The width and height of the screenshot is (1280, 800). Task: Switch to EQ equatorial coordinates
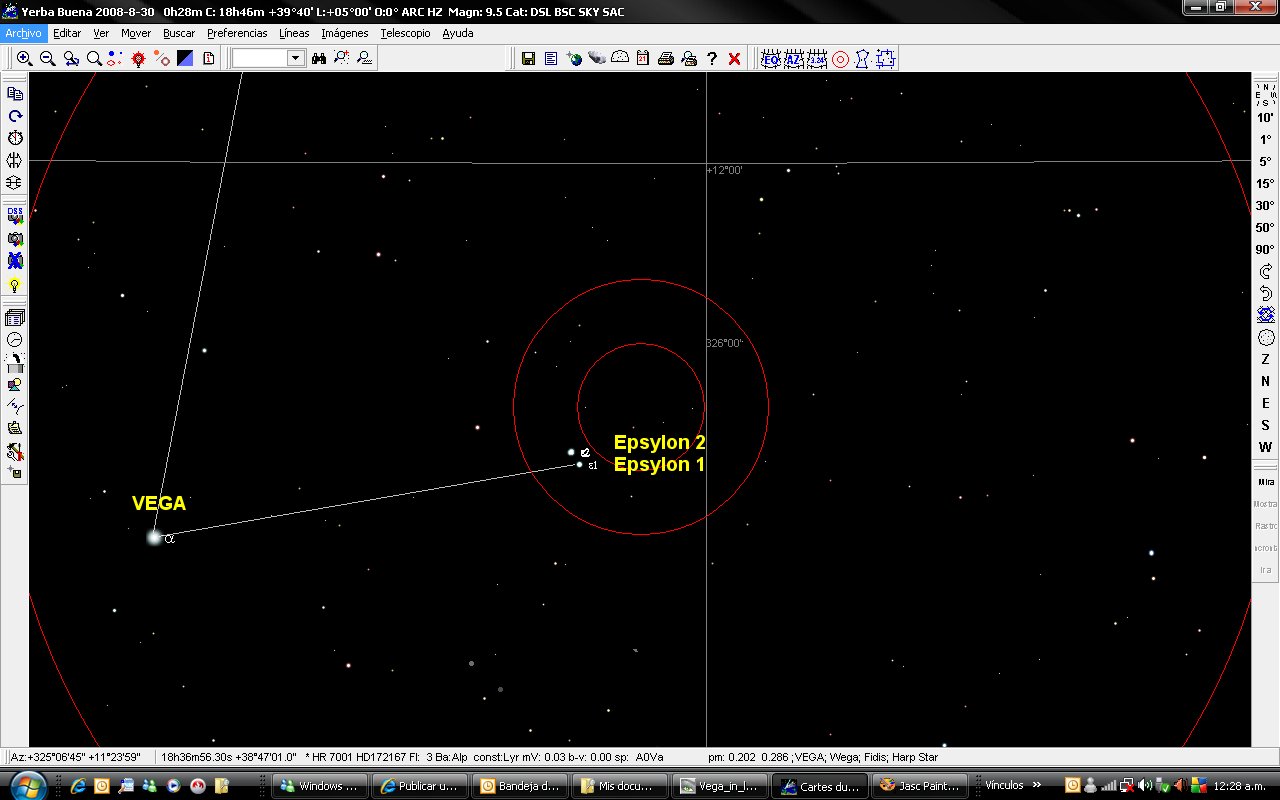point(771,59)
